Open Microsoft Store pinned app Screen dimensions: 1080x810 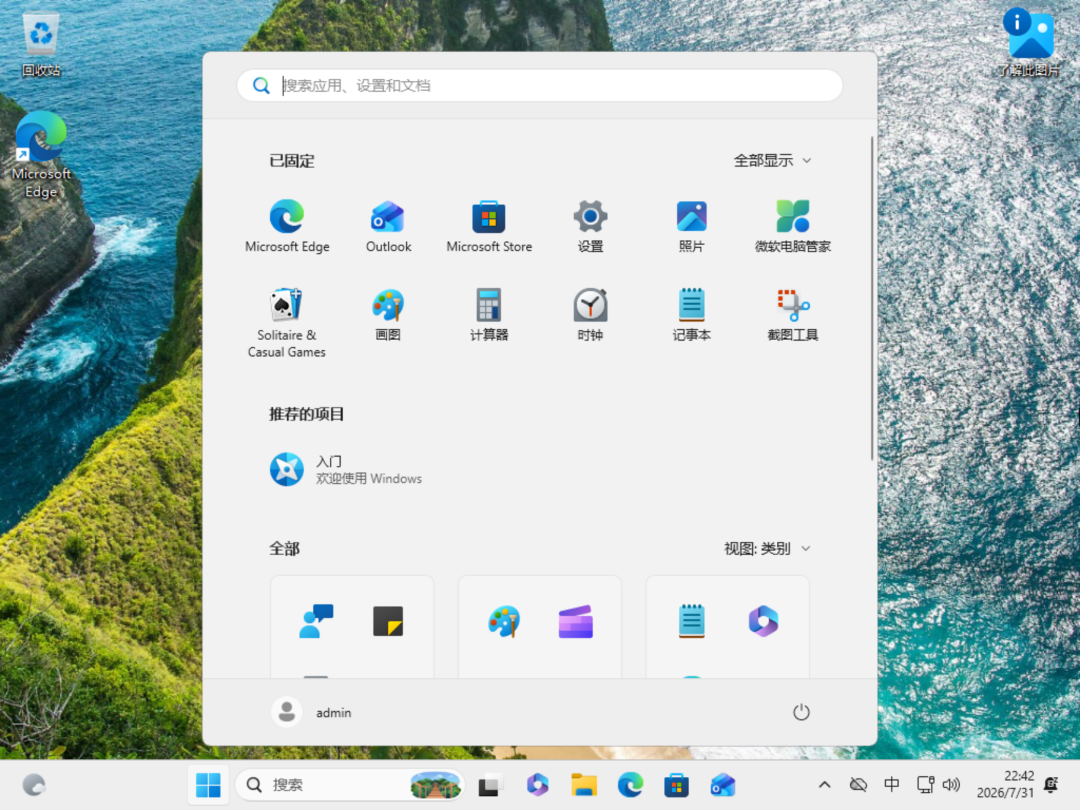pos(489,227)
